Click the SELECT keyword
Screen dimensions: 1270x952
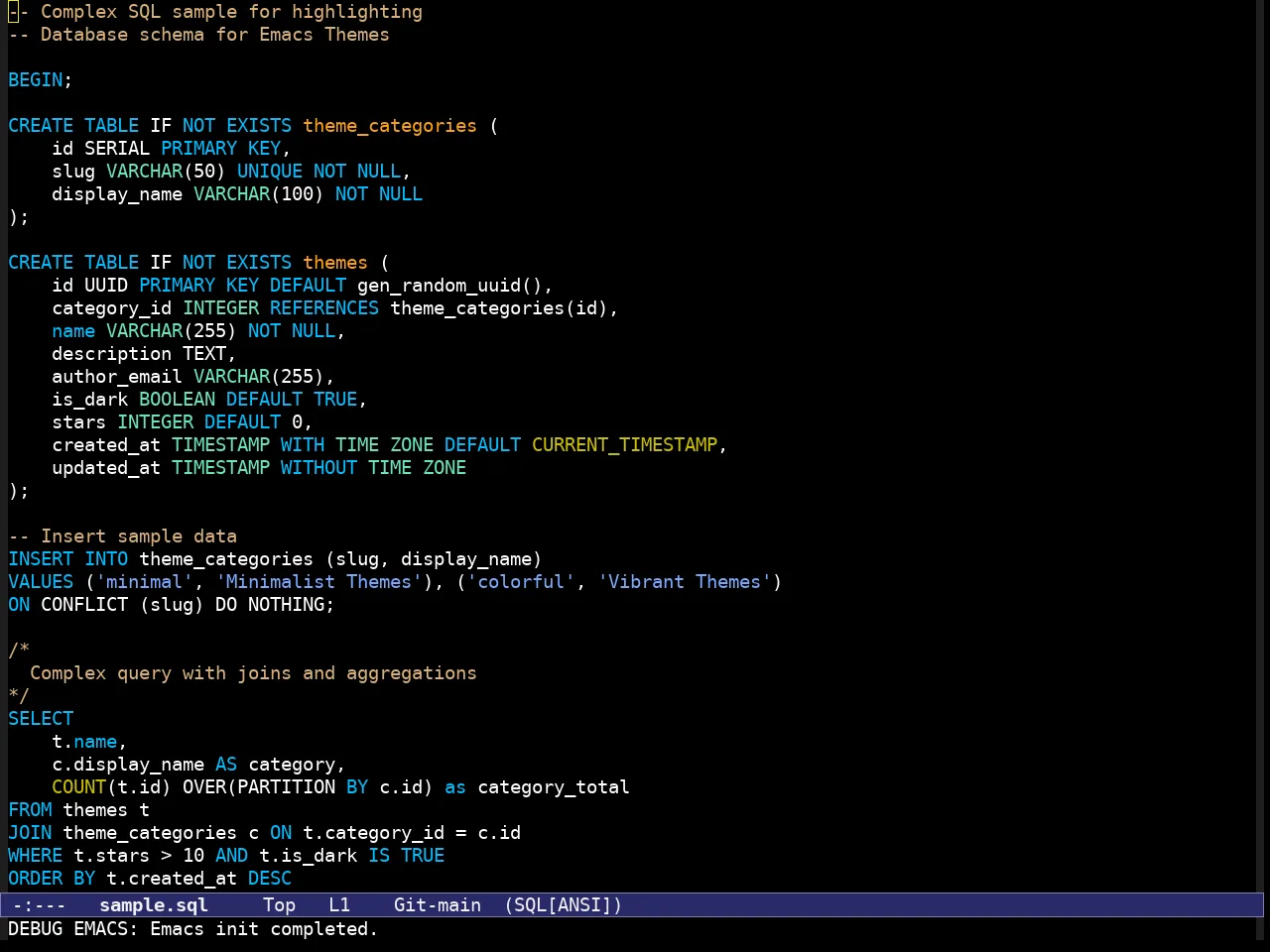pos(41,719)
